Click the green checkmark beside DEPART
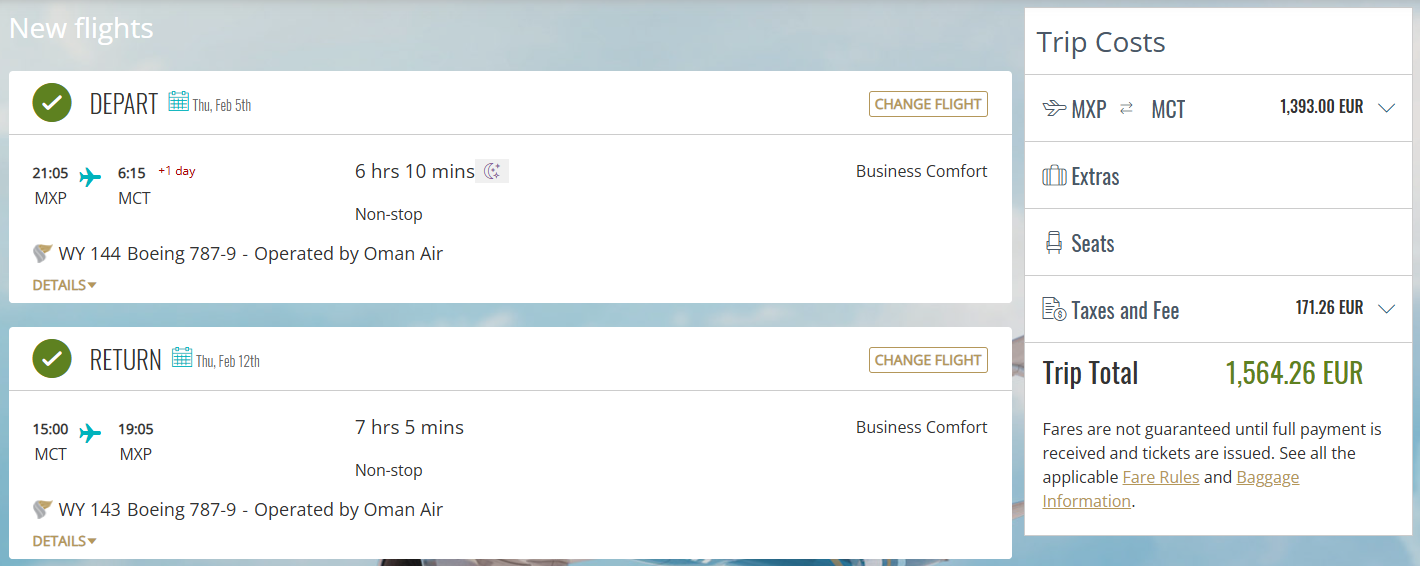Viewport: 1420px width, 566px height. coord(52,103)
